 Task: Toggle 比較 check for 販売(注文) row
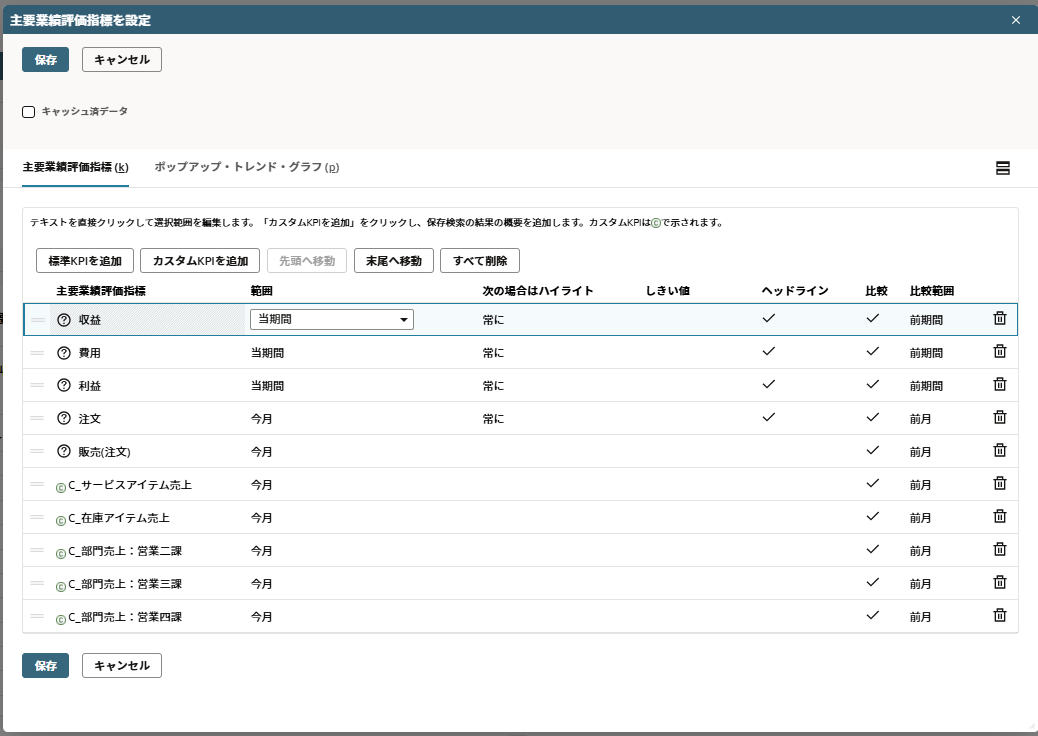(x=873, y=451)
